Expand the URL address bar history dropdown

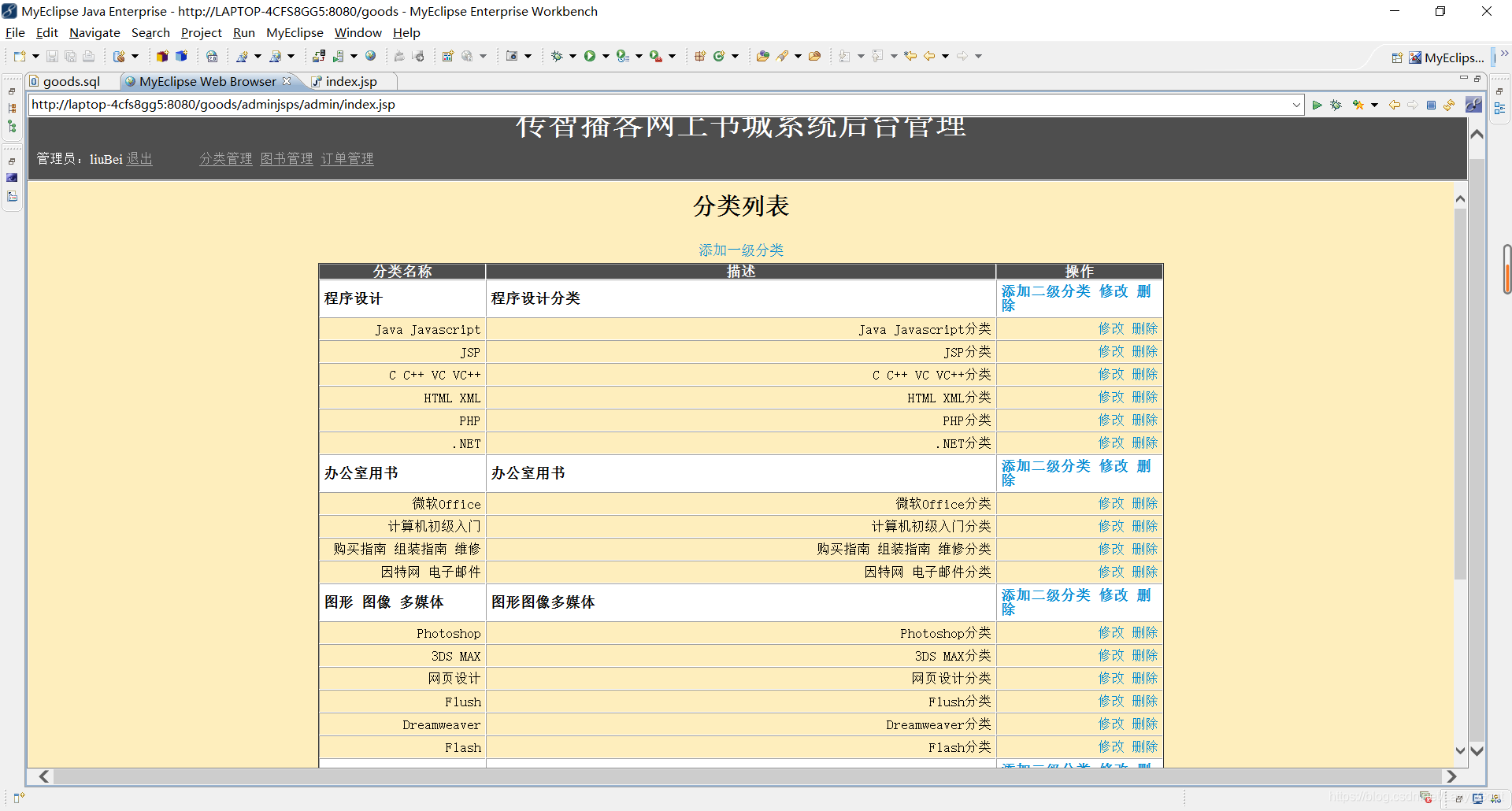click(1297, 104)
